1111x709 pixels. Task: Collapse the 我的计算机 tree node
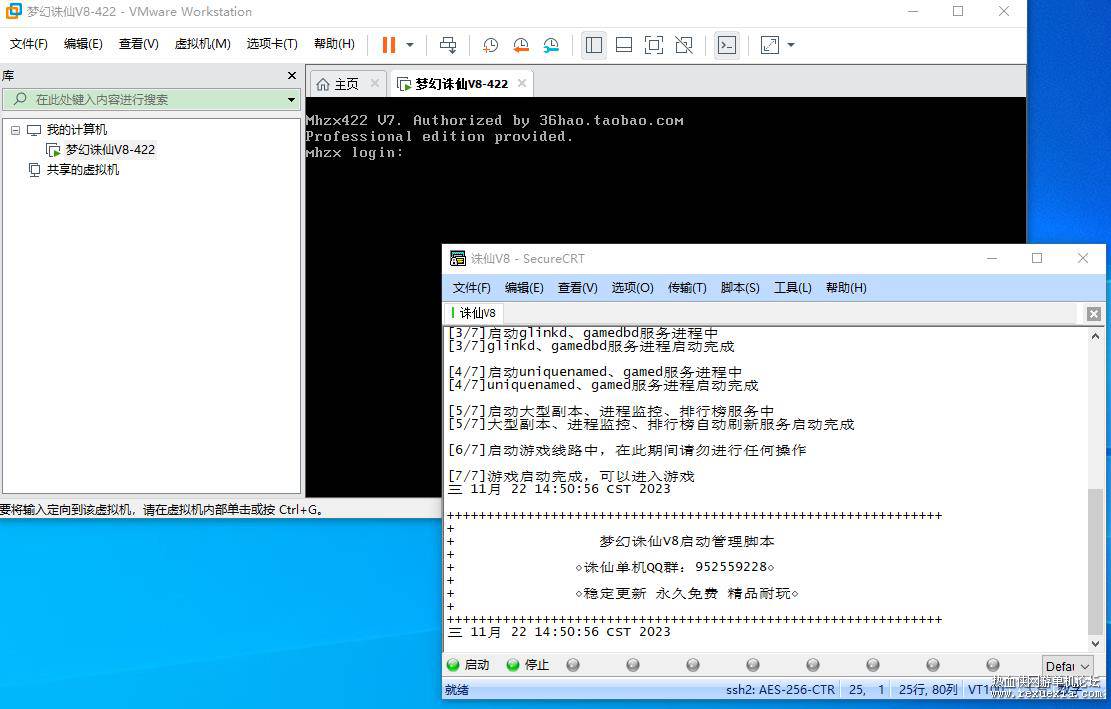click(x=15, y=130)
